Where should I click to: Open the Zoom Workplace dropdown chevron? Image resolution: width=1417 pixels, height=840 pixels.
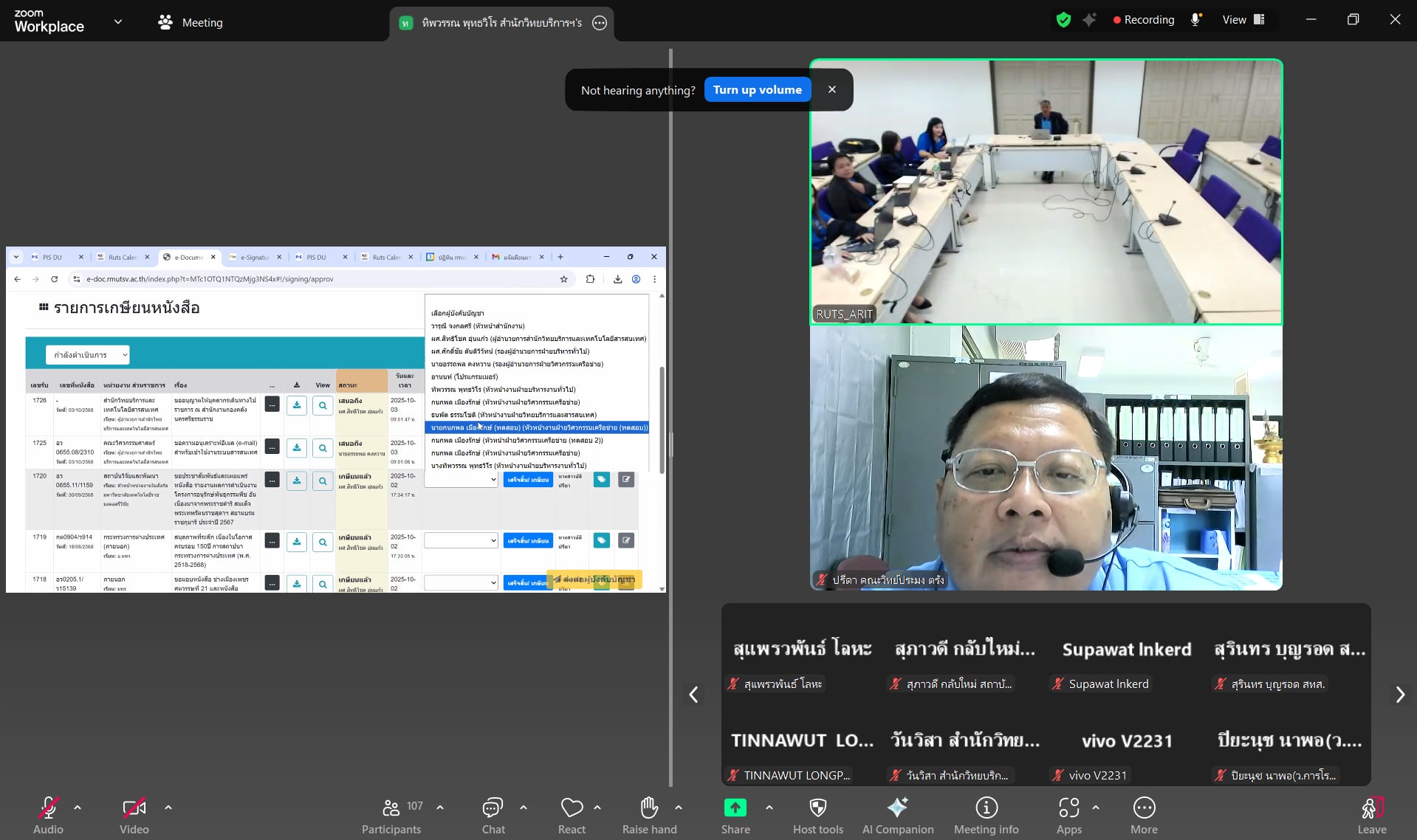(x=118, y=21)
